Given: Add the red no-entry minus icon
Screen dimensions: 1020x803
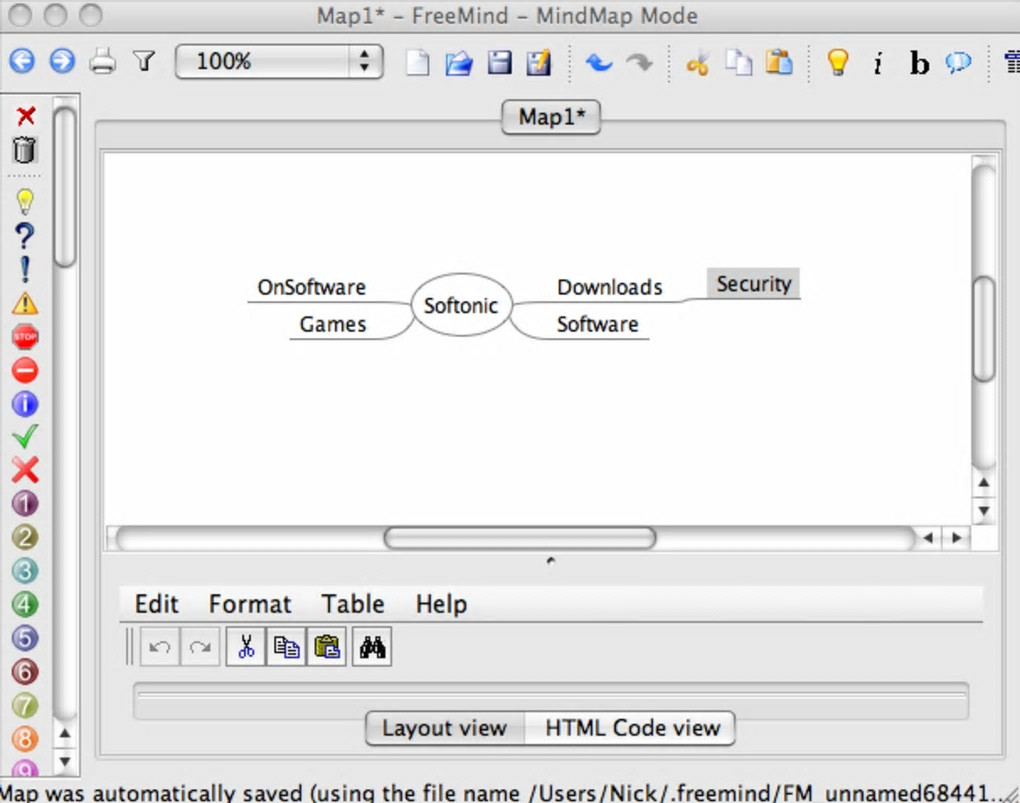Looking at the screenshot, I should pos(25,370).
